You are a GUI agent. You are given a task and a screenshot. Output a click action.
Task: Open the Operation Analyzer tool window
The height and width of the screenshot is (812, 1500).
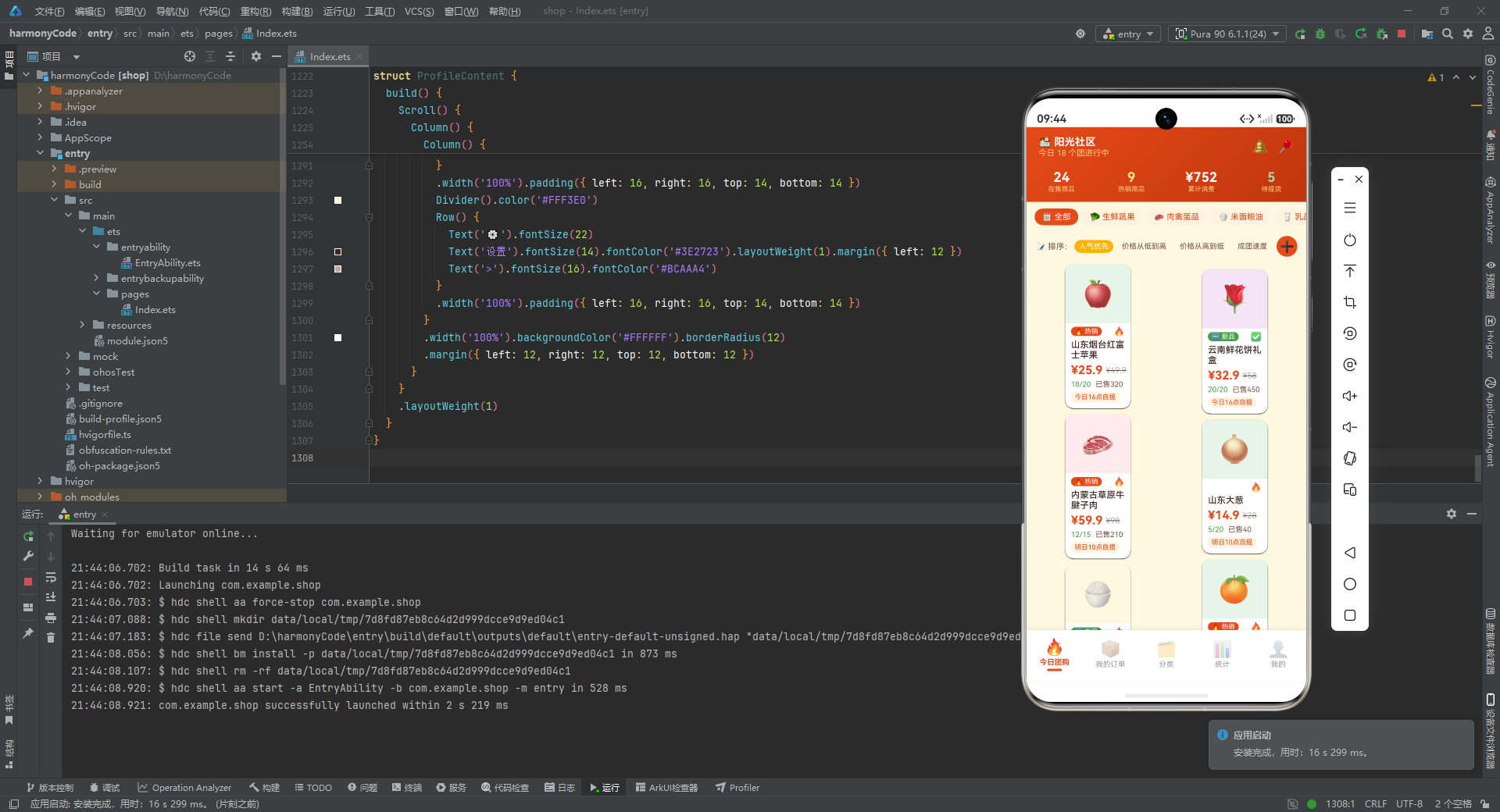coord(184,787)
